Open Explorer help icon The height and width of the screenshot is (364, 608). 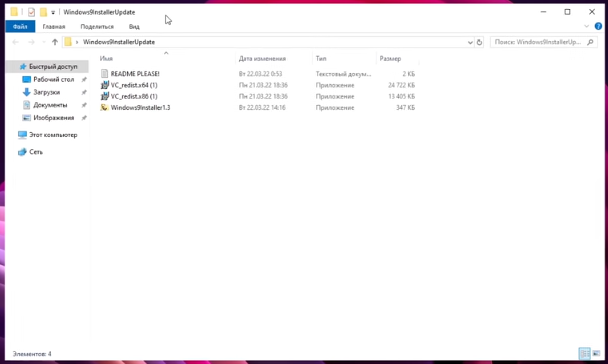tap(598, 26)
